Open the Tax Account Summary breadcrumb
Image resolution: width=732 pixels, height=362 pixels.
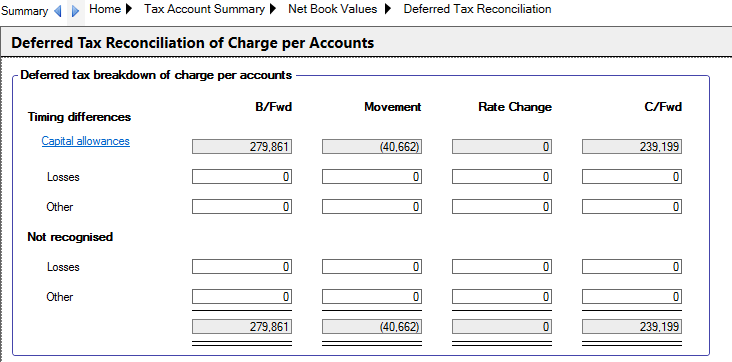point(204,9)
